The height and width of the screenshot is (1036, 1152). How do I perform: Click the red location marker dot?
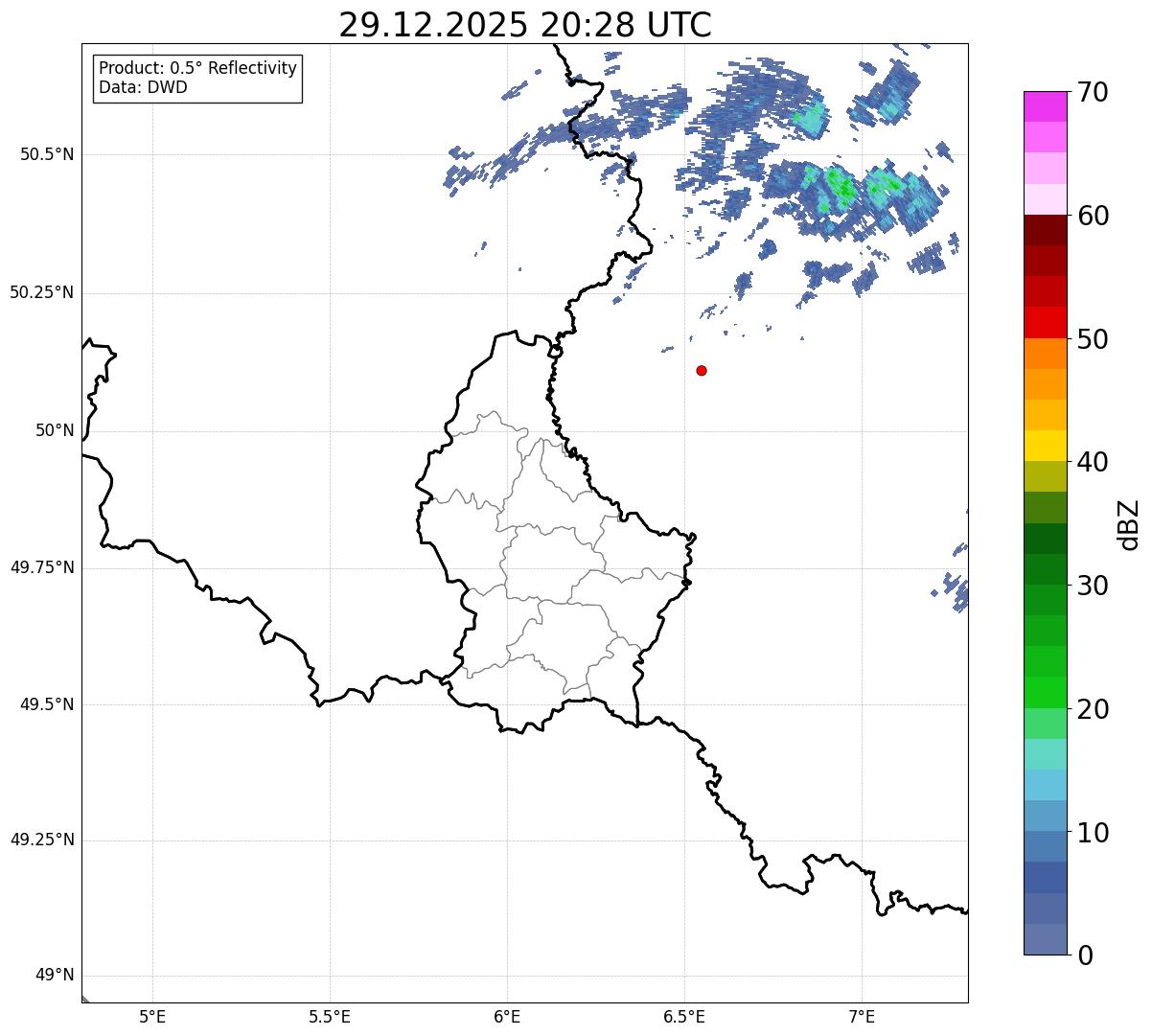coord(702,370)
